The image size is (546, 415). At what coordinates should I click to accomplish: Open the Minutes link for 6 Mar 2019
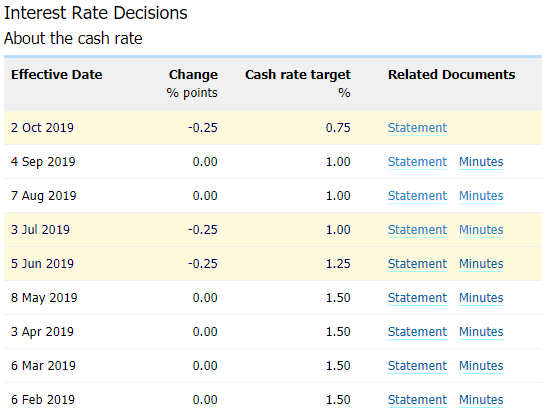pyautogui.click(x=481, y=366)
